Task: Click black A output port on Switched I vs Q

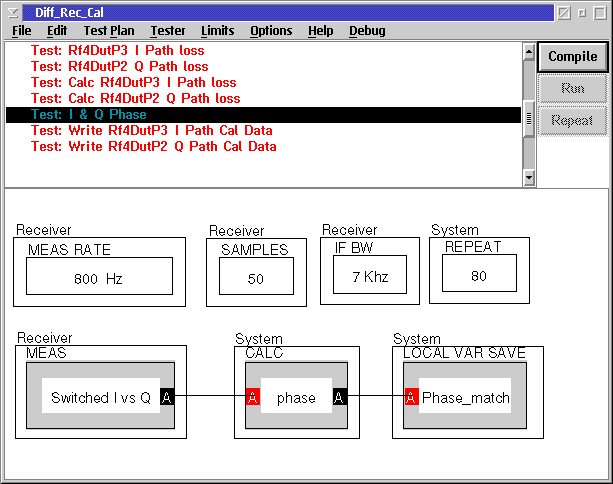Action: point(167,396)
